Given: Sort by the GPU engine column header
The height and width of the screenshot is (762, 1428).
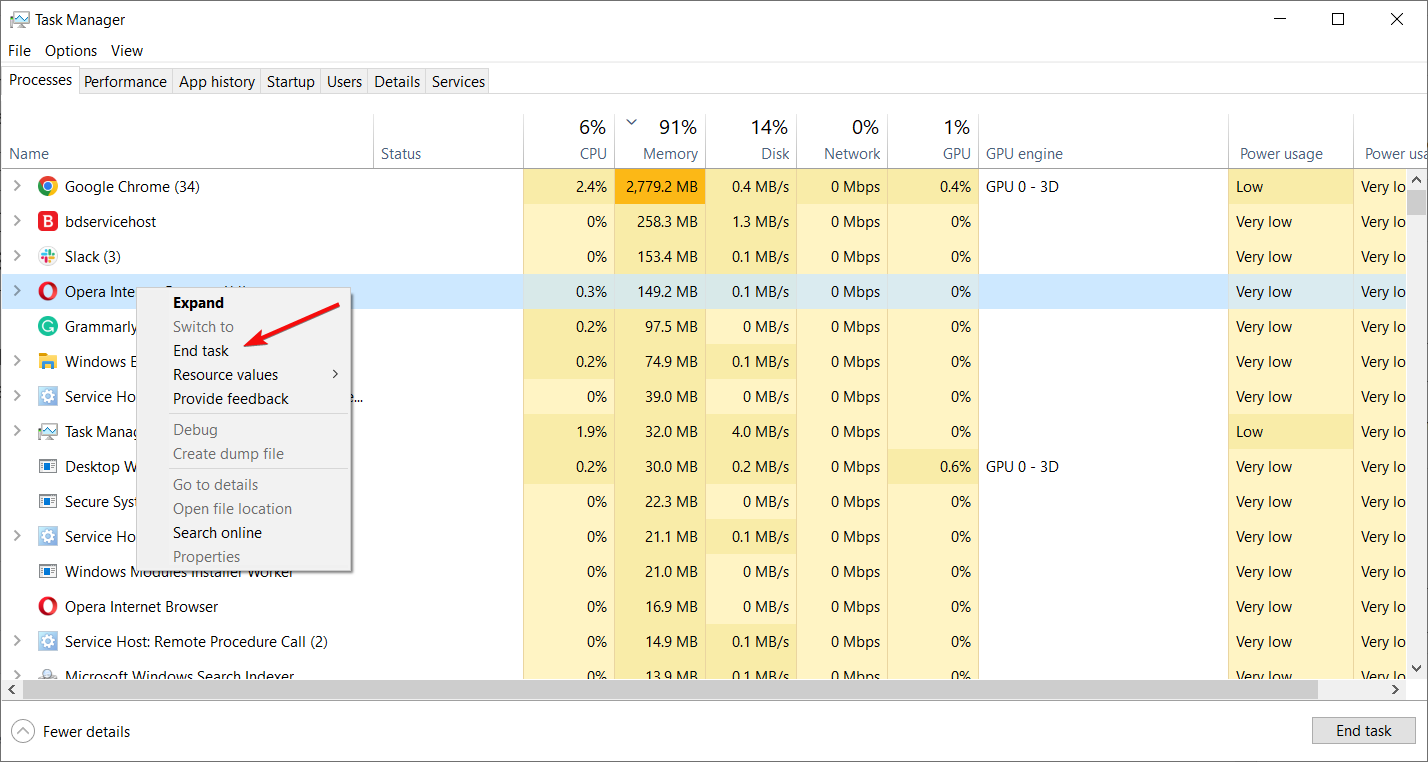Looking at the screenshot, I should point(1103,141).
